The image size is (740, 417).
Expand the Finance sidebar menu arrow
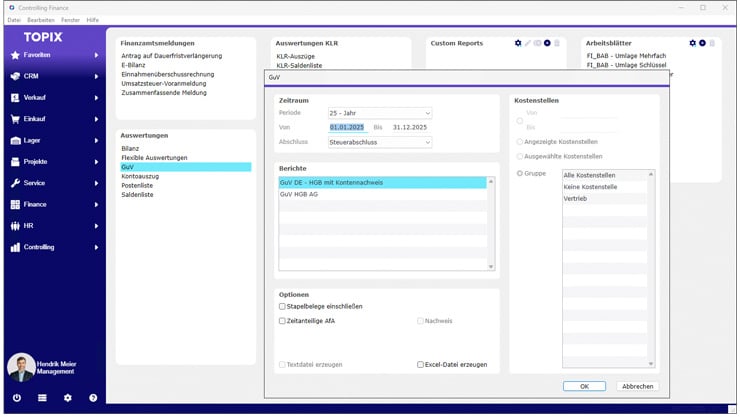pos(96,204)
